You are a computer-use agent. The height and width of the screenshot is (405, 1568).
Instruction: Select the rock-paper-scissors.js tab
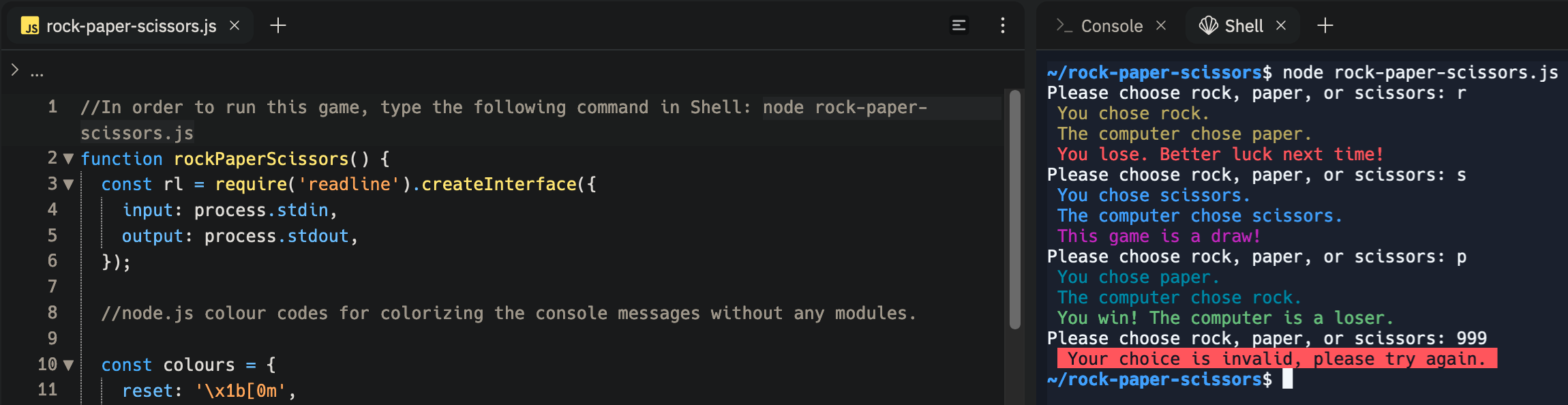130,26
